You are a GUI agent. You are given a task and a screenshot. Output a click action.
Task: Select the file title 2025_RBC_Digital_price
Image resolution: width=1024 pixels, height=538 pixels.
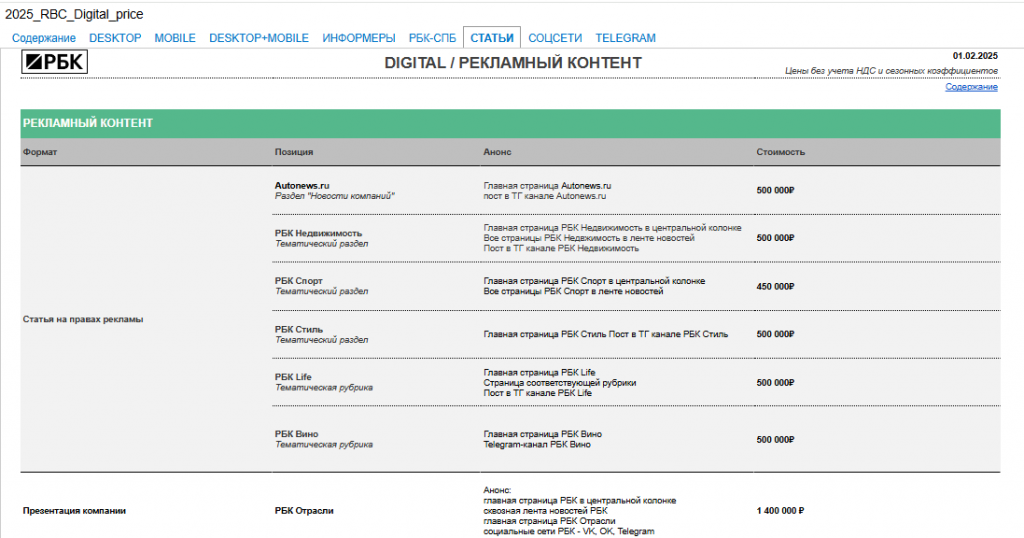(74, 14)
